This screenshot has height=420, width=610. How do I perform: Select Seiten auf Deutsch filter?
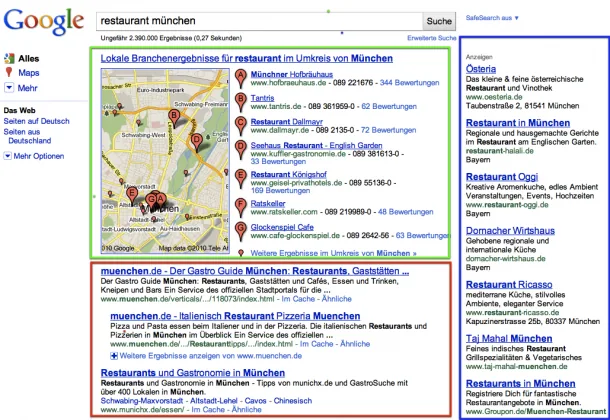[37, 121]
